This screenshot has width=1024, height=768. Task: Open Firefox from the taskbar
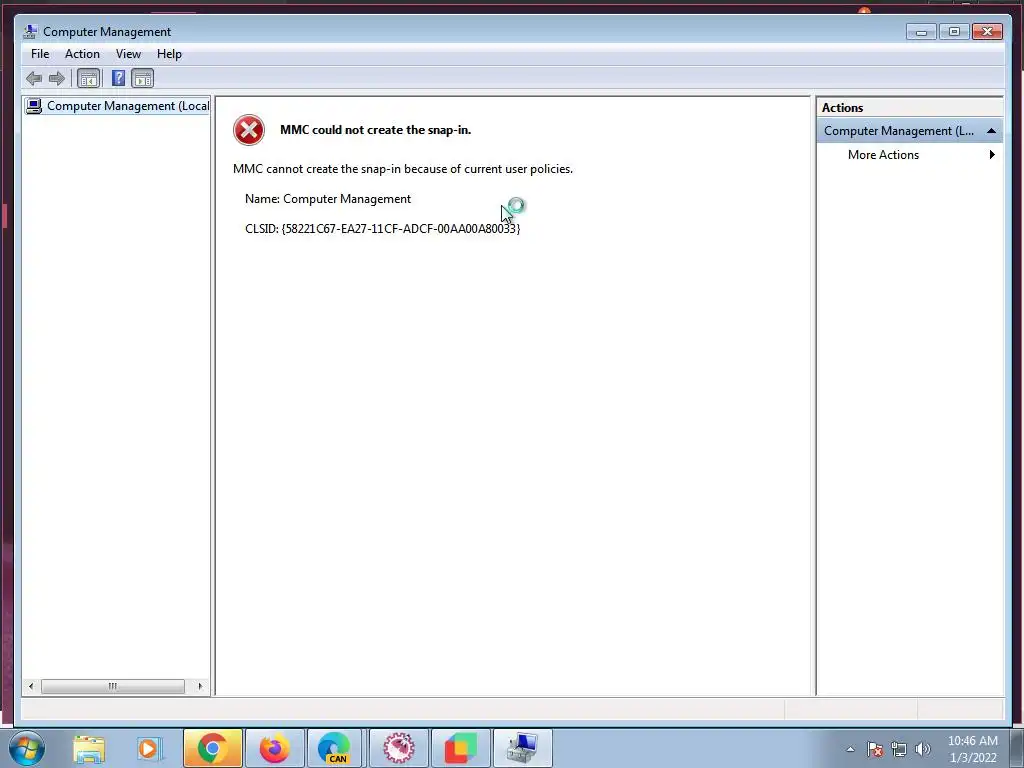coord(274,748)
